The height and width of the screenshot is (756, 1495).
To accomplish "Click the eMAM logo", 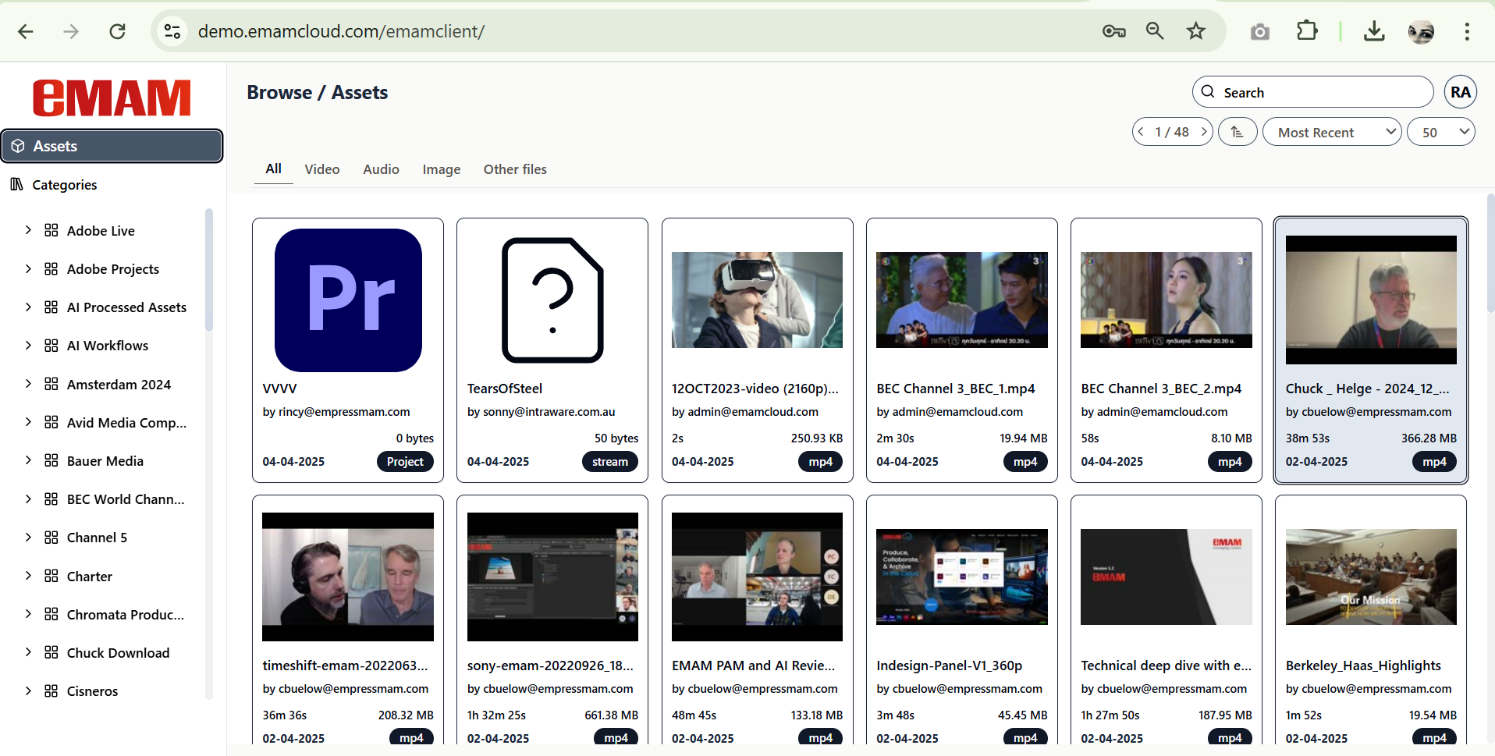I will pyautogui.click(x=112, y=98).
